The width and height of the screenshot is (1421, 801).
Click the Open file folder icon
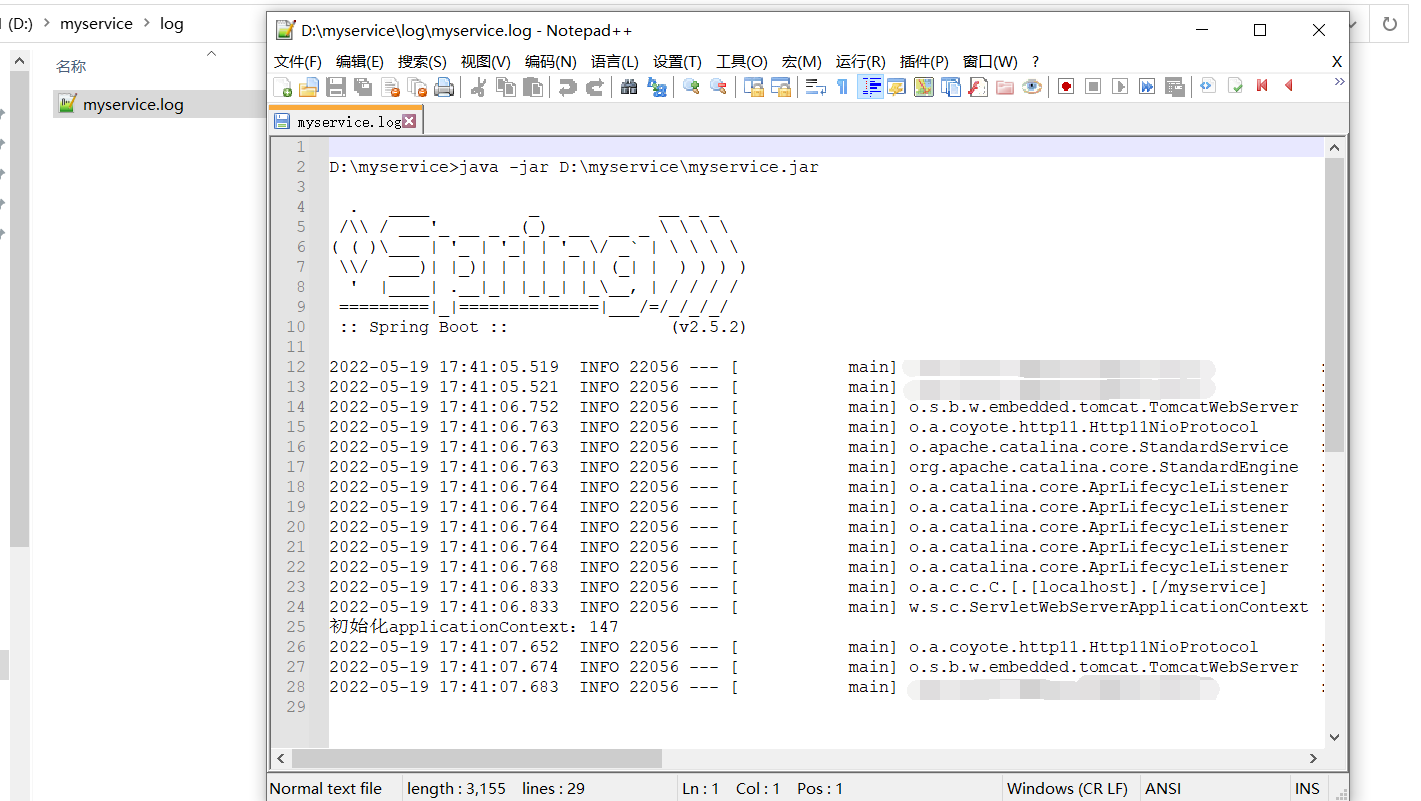pyautogui.click(x=310, y=87)
